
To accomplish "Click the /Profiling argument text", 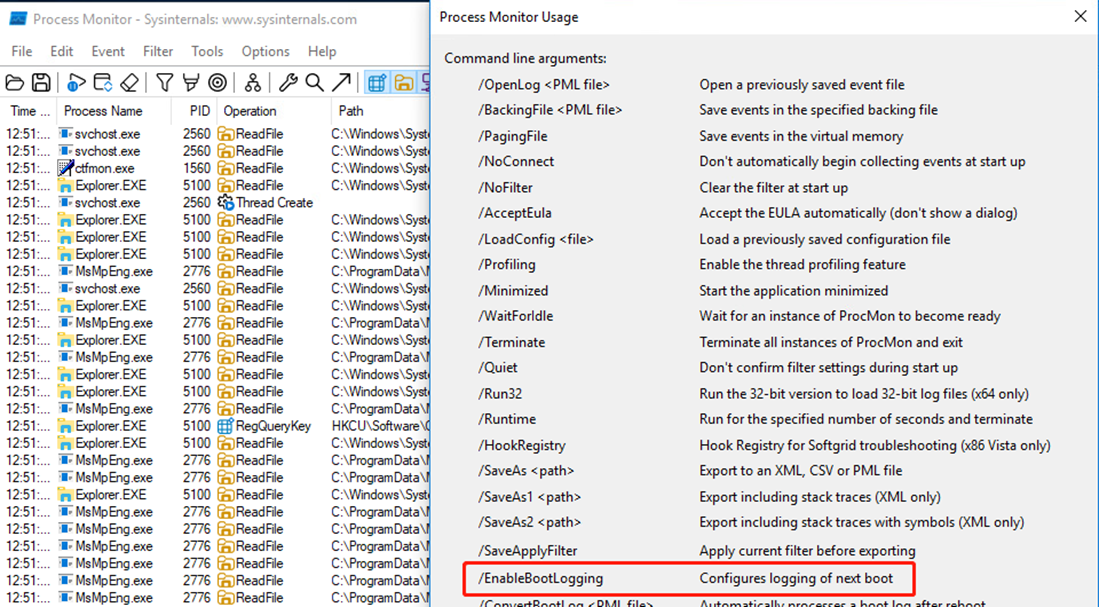I will (507, 264).
